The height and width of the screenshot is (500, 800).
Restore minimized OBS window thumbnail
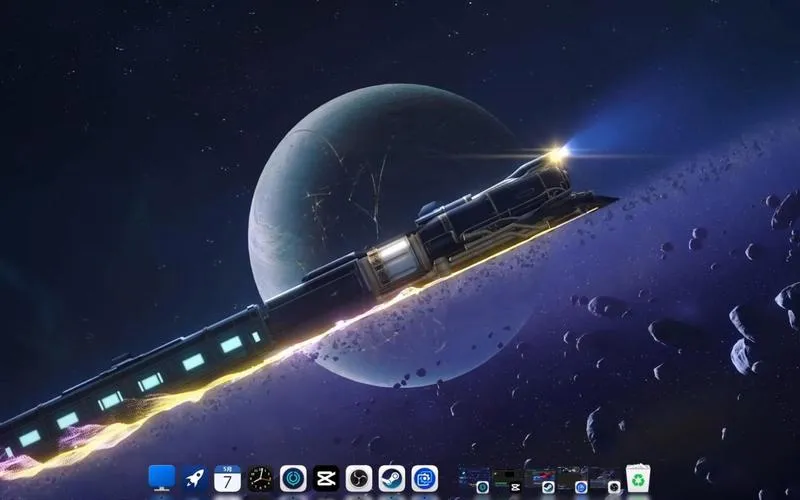tap(606, 479)
